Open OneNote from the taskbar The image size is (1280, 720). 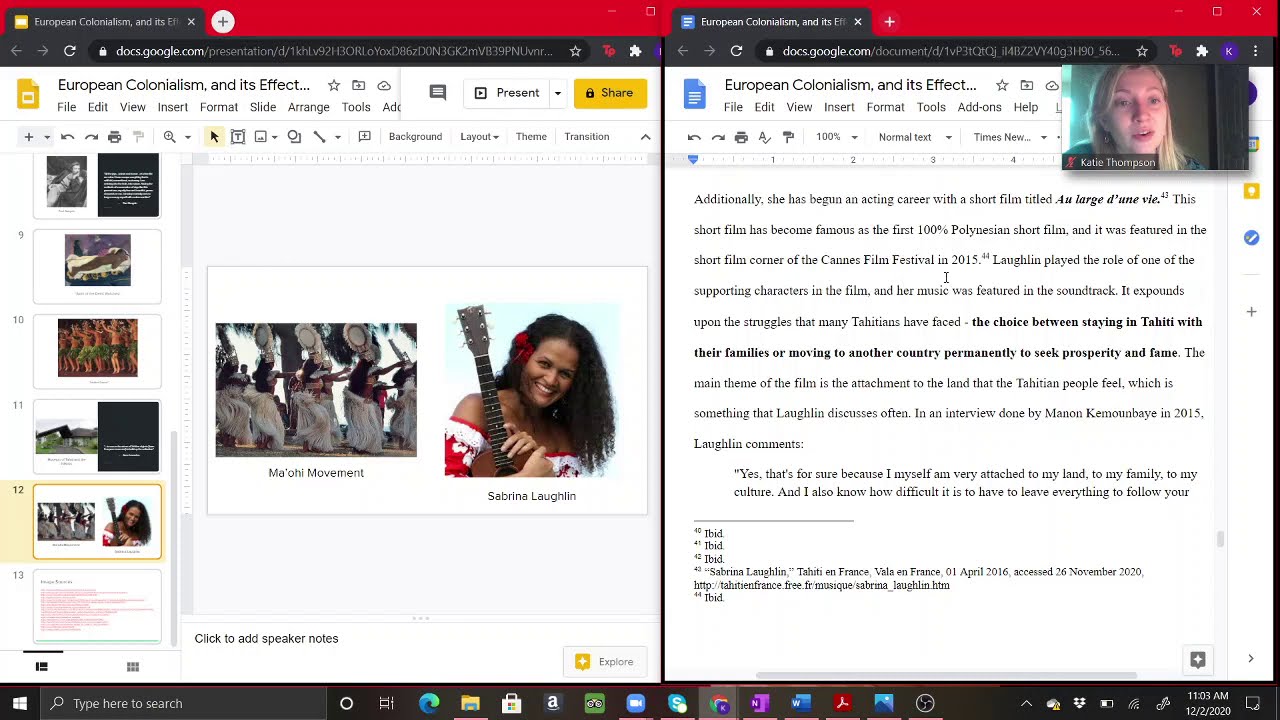click(x=760, y=703)
